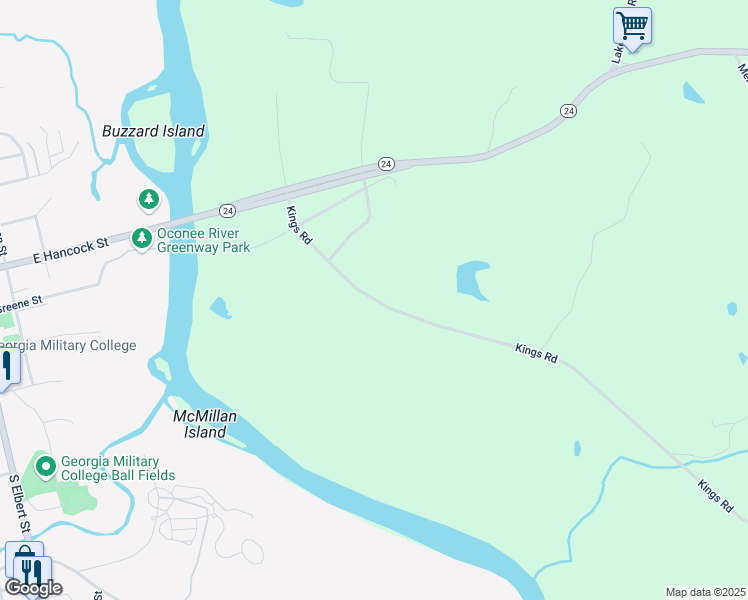Open the Georgia Military College Ball Fields pin
The height and width of the screenshot is (600, 748).
pos(46,467)
